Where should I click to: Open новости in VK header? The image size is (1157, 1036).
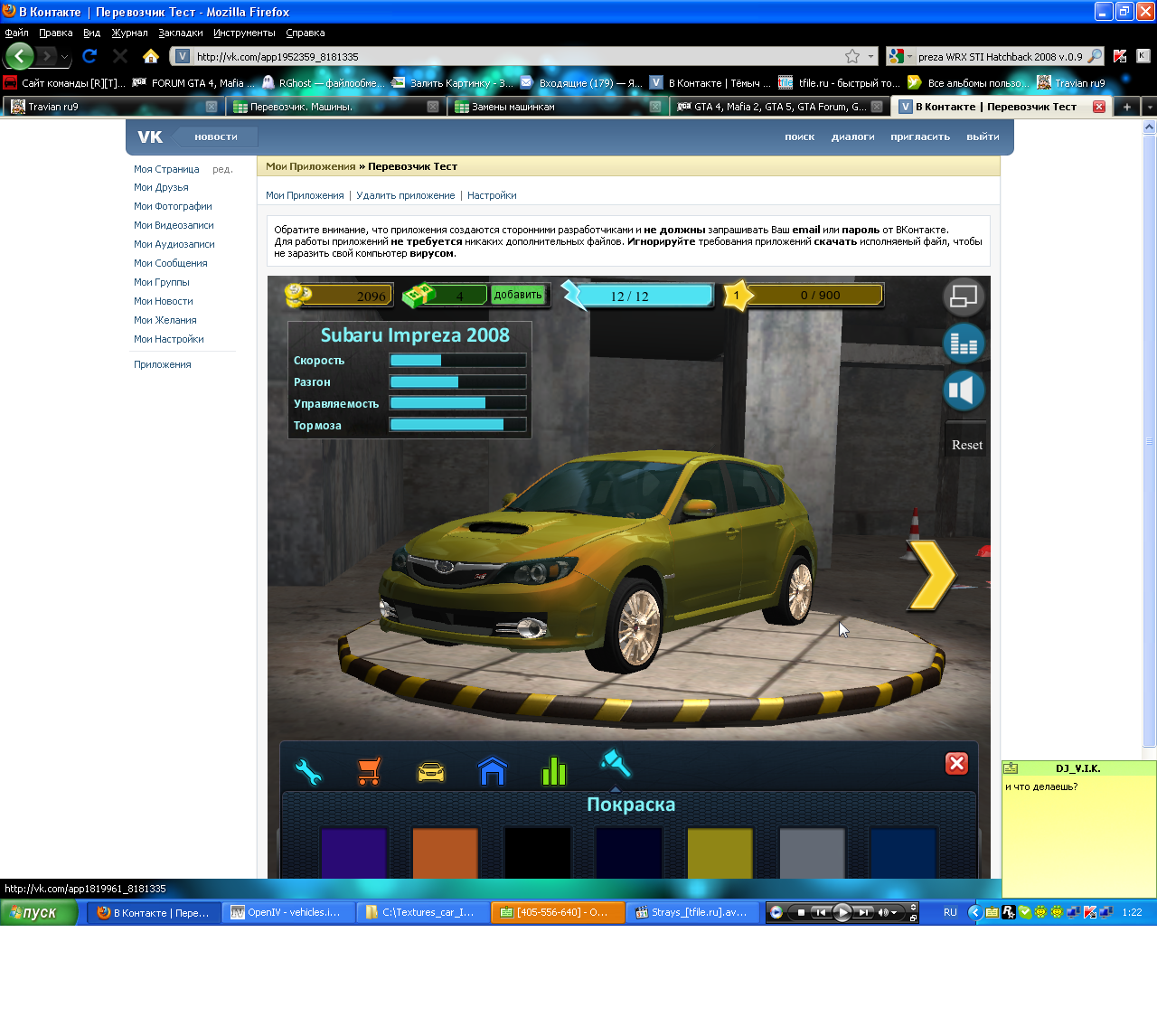tap(216, 137)
